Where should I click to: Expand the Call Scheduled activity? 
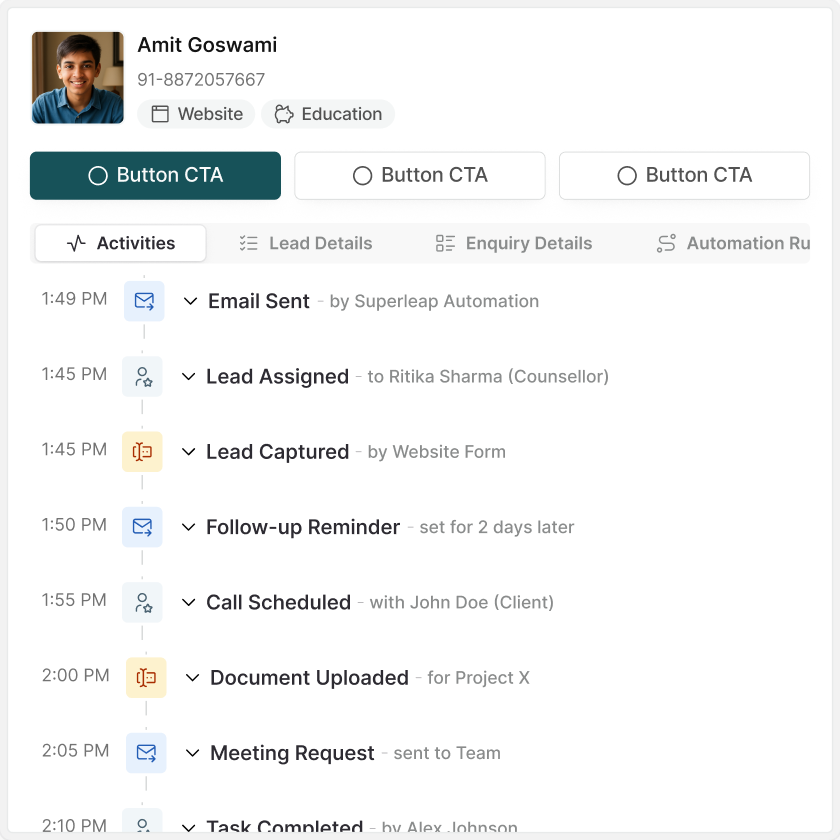(x=189, y=602)
